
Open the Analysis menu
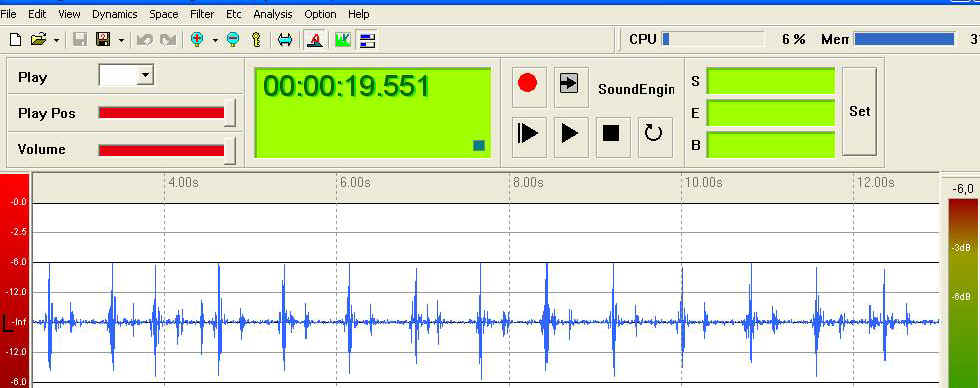[272, 14]
